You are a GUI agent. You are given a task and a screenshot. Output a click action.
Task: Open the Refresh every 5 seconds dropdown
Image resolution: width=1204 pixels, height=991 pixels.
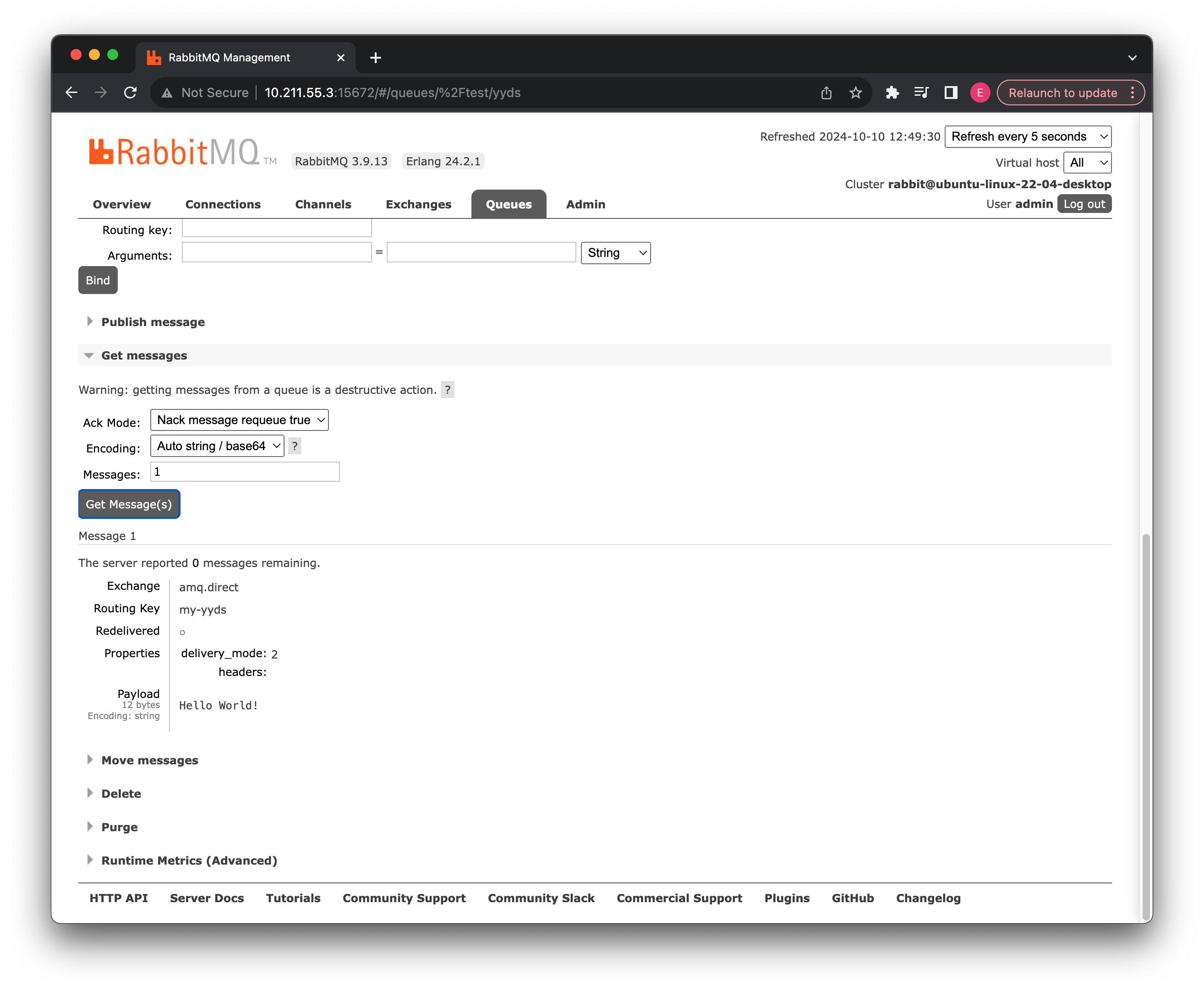pyautogui.click(x=1028, y=136)
